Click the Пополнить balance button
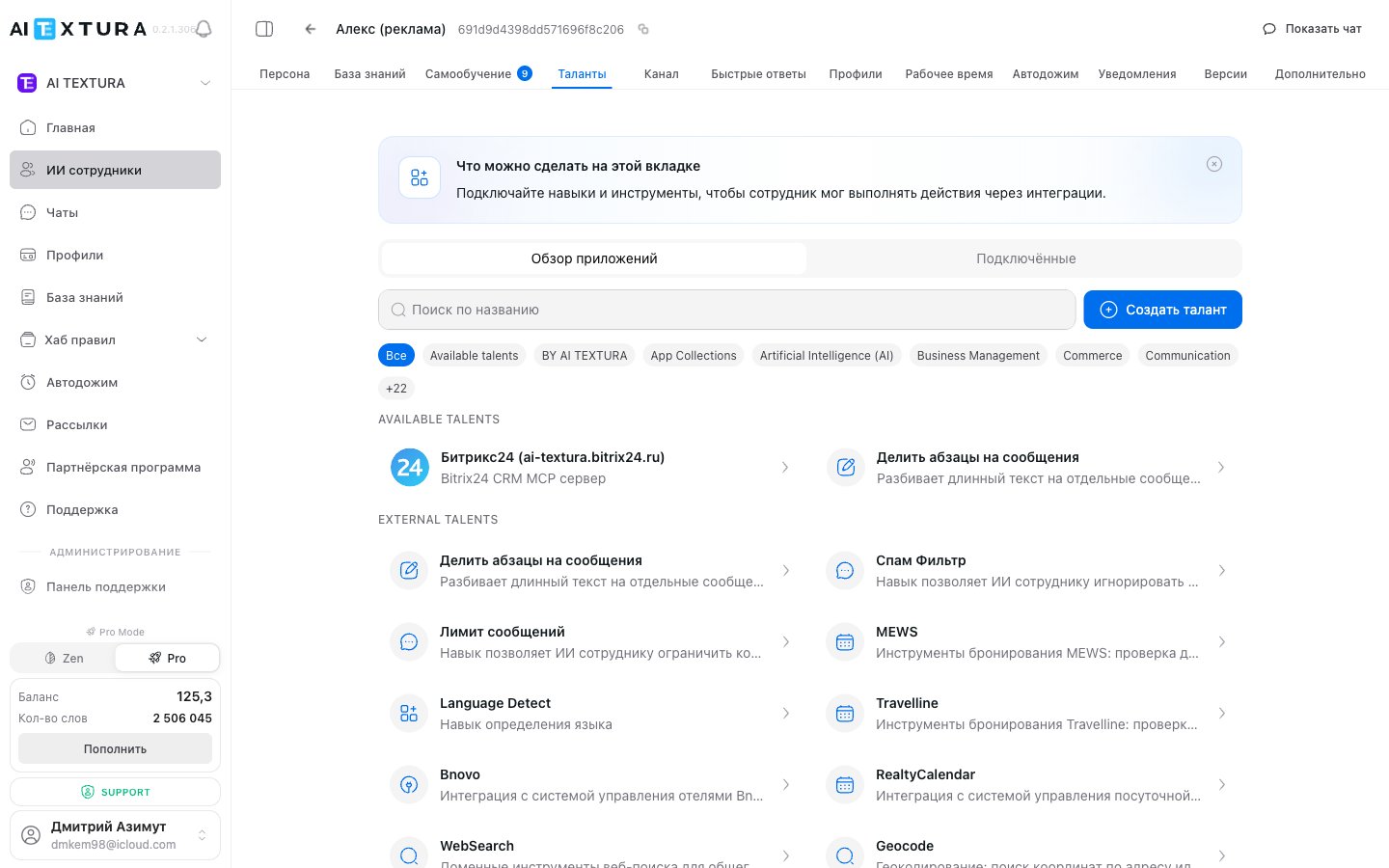 115,748
